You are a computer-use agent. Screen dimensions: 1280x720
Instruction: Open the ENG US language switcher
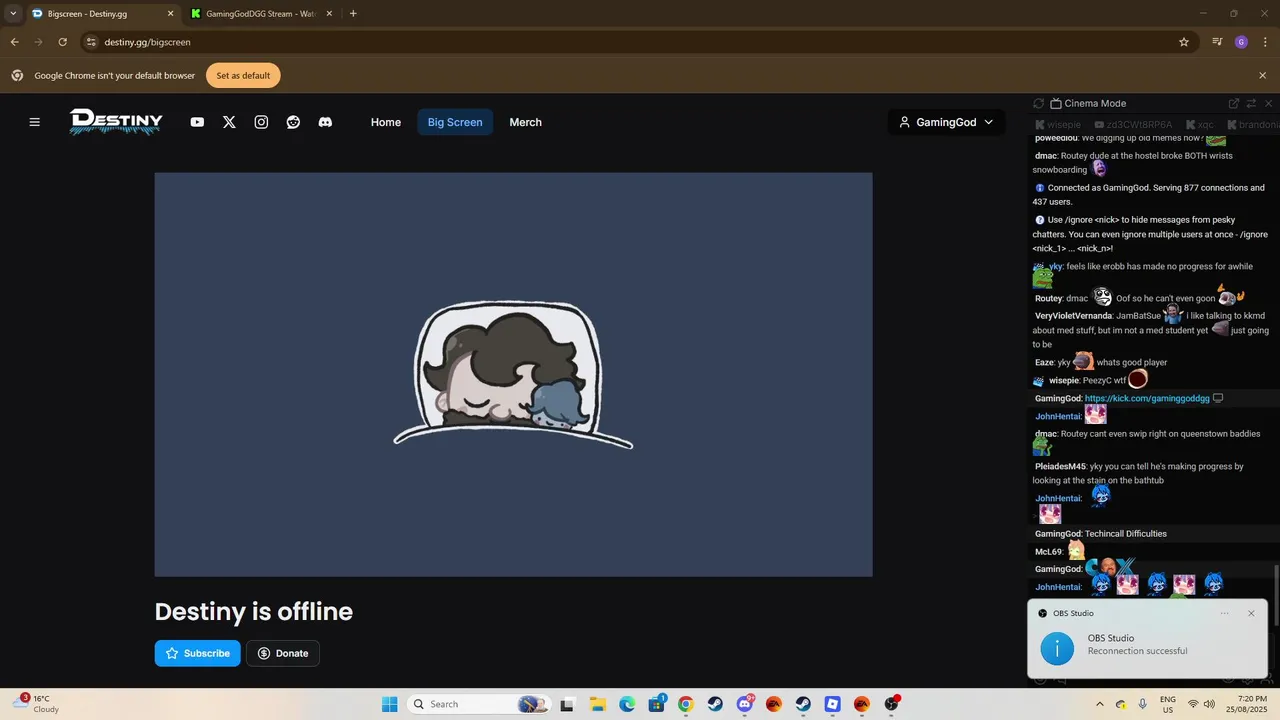pyautogui.click(x=1168, y=704)
